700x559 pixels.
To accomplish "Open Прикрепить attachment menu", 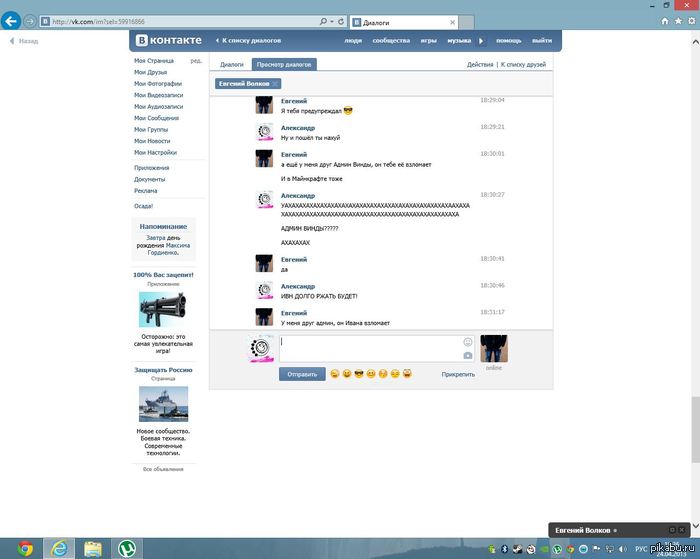I will (458, 374).
